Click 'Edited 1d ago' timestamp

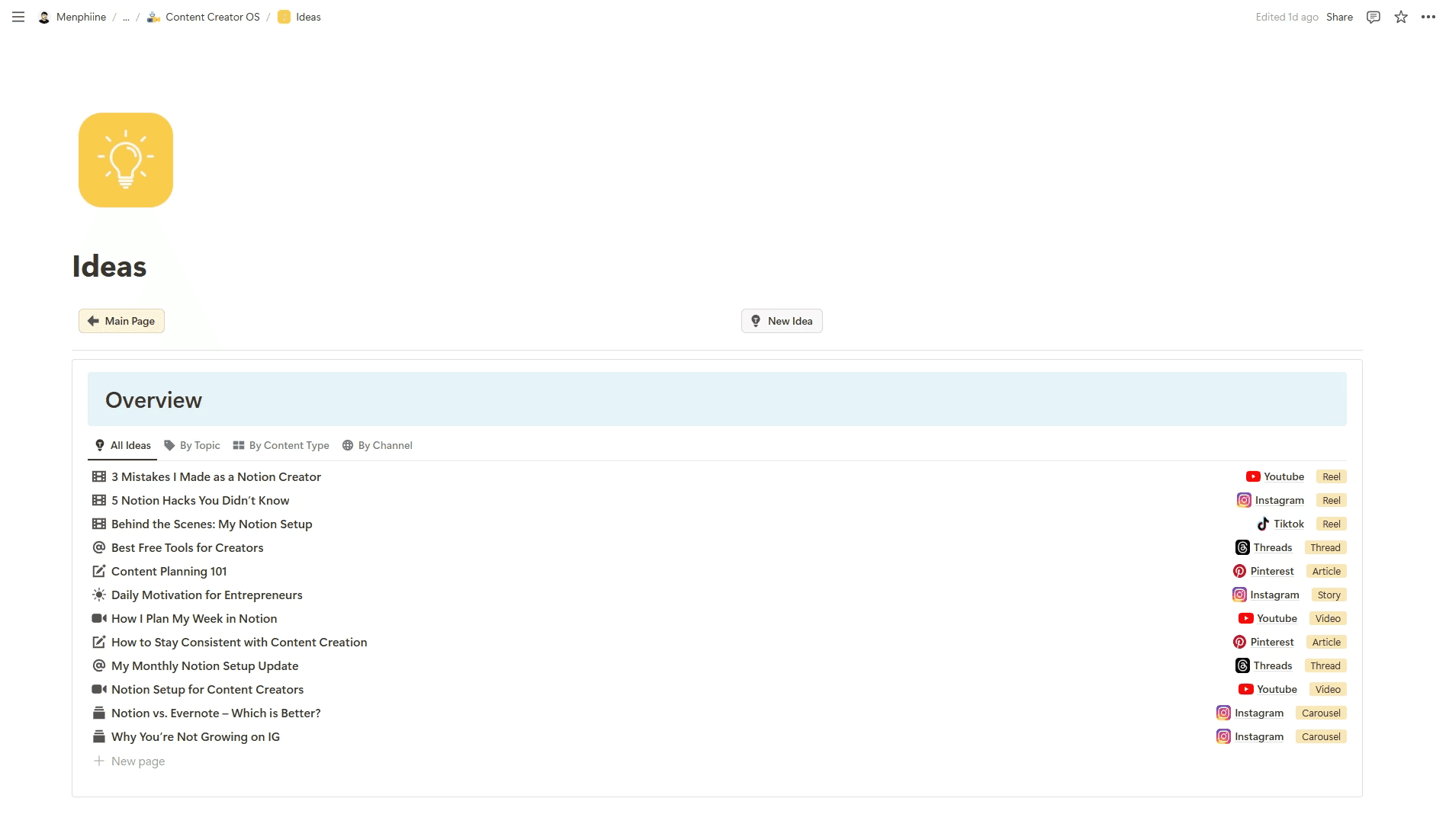point(1287,17)
